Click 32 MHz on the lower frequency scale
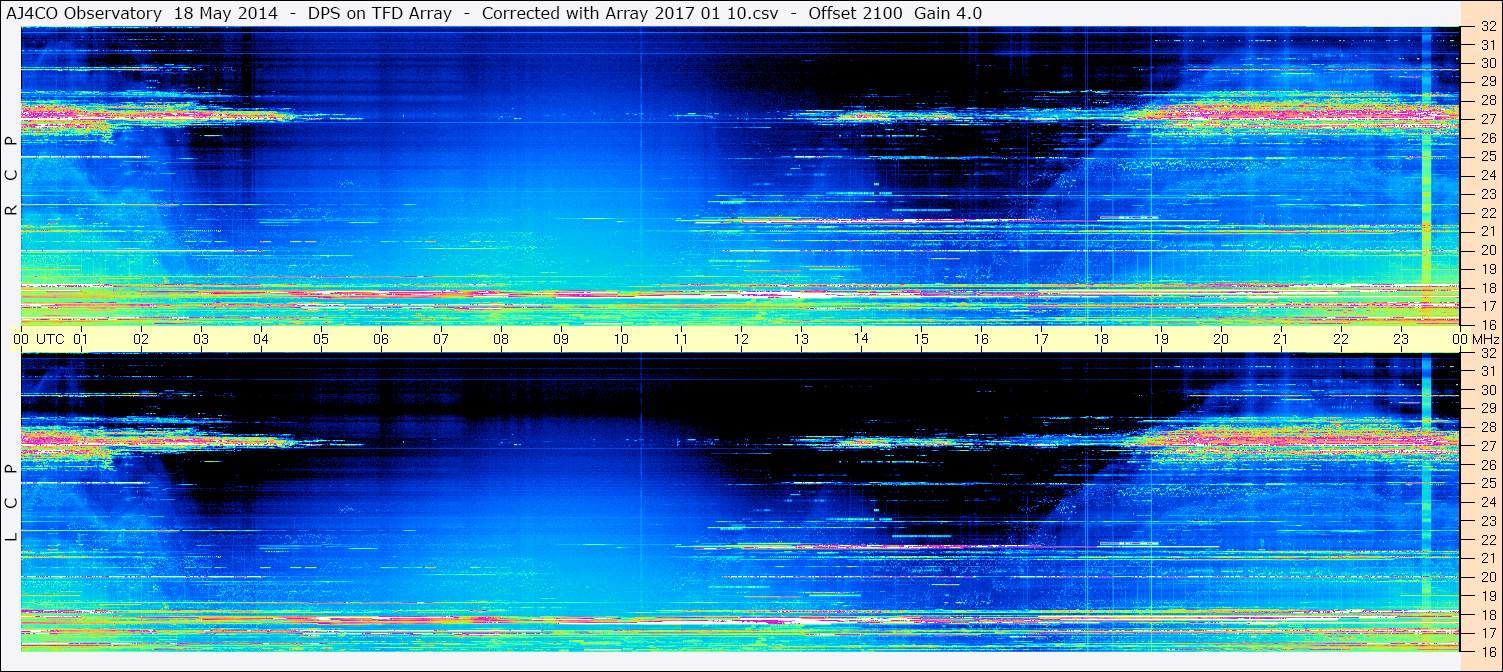The width and height of the screenshot is (1503, 672). click(1487, 353)
